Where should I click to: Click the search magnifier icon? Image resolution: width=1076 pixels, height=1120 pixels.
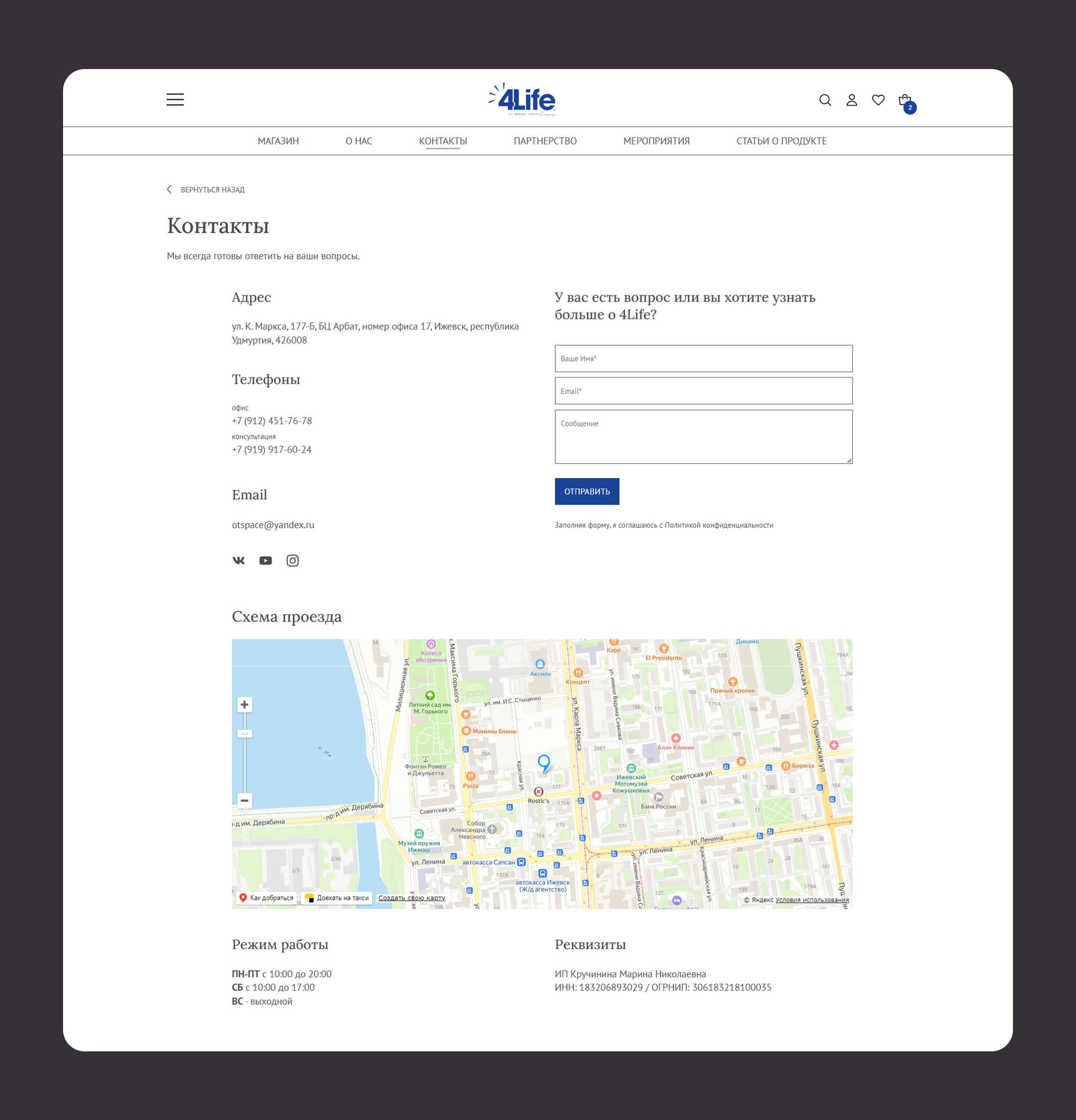824,100
